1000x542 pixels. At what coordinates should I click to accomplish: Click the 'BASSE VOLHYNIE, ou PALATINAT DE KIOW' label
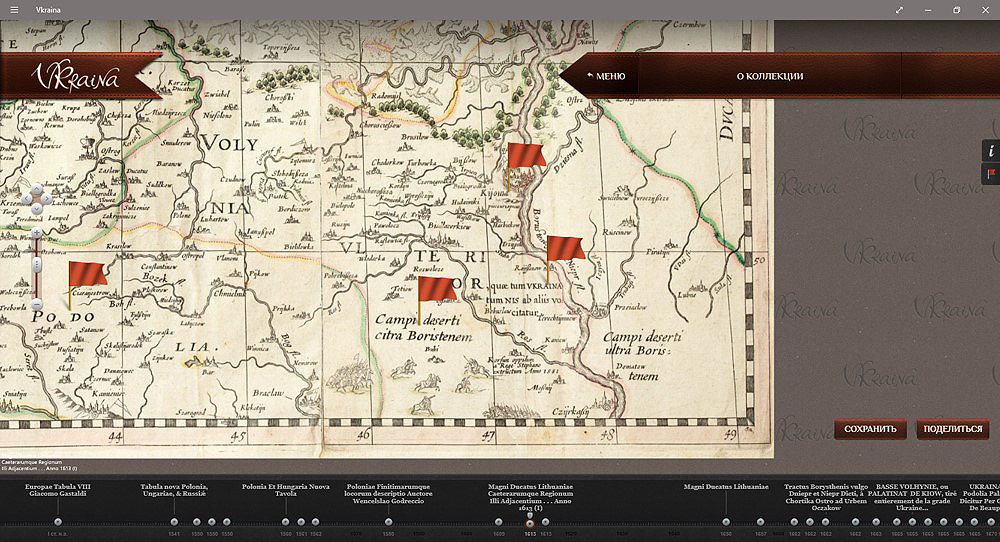(912, 497)
